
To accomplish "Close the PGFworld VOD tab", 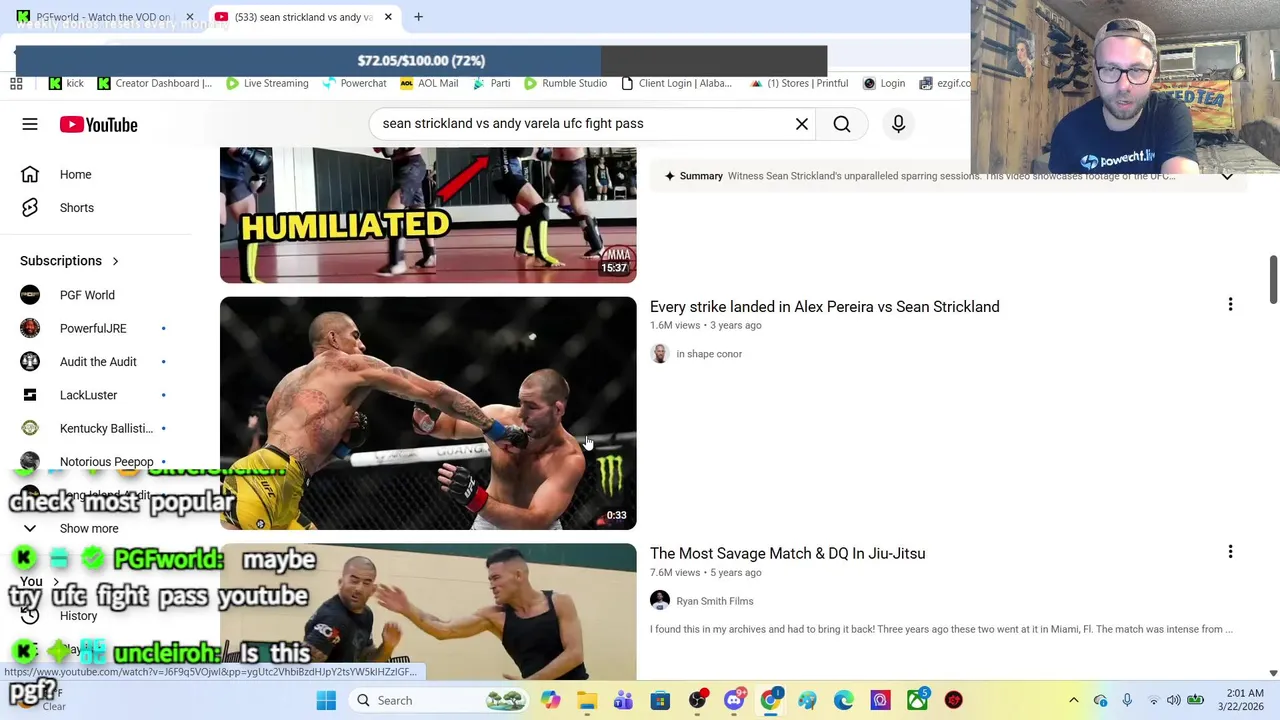I will [190, 17].
